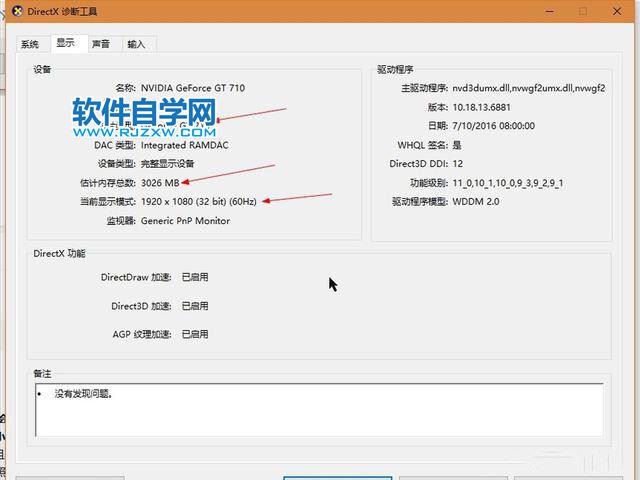Switch to the 系统 tab
640x480 pixels.
[x=30, y=44]
